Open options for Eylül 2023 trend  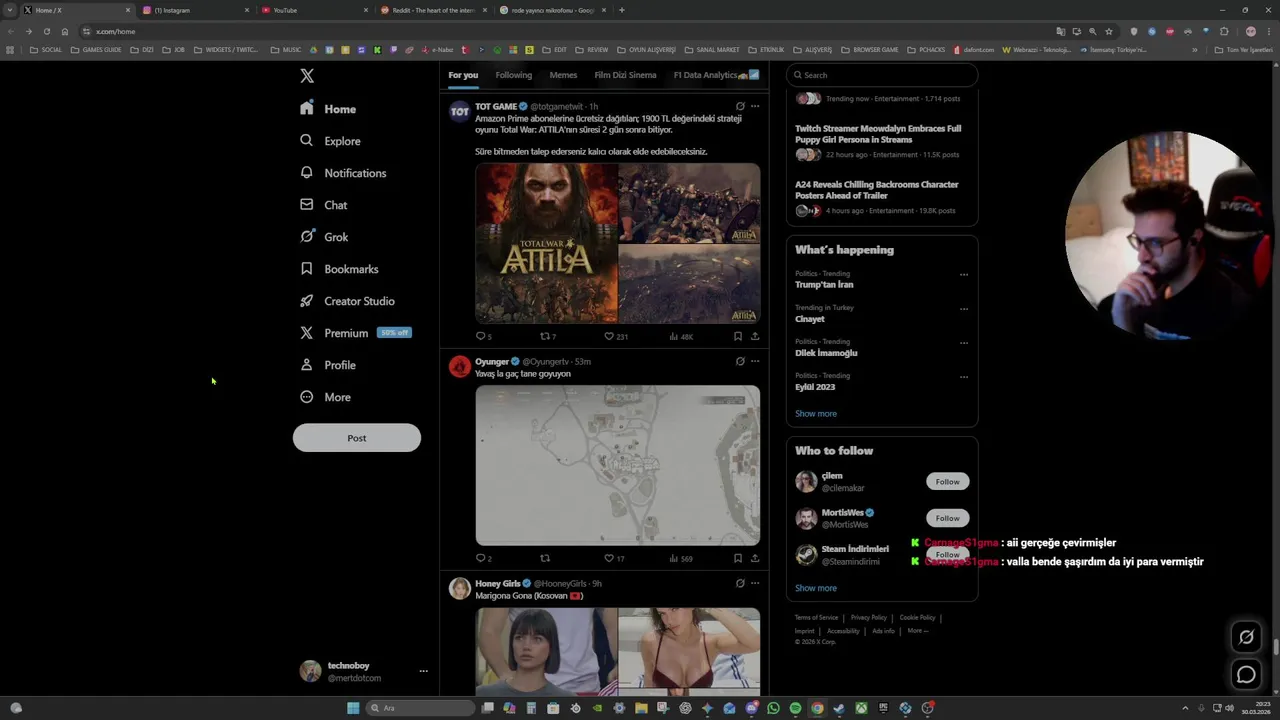coord(964,377)
